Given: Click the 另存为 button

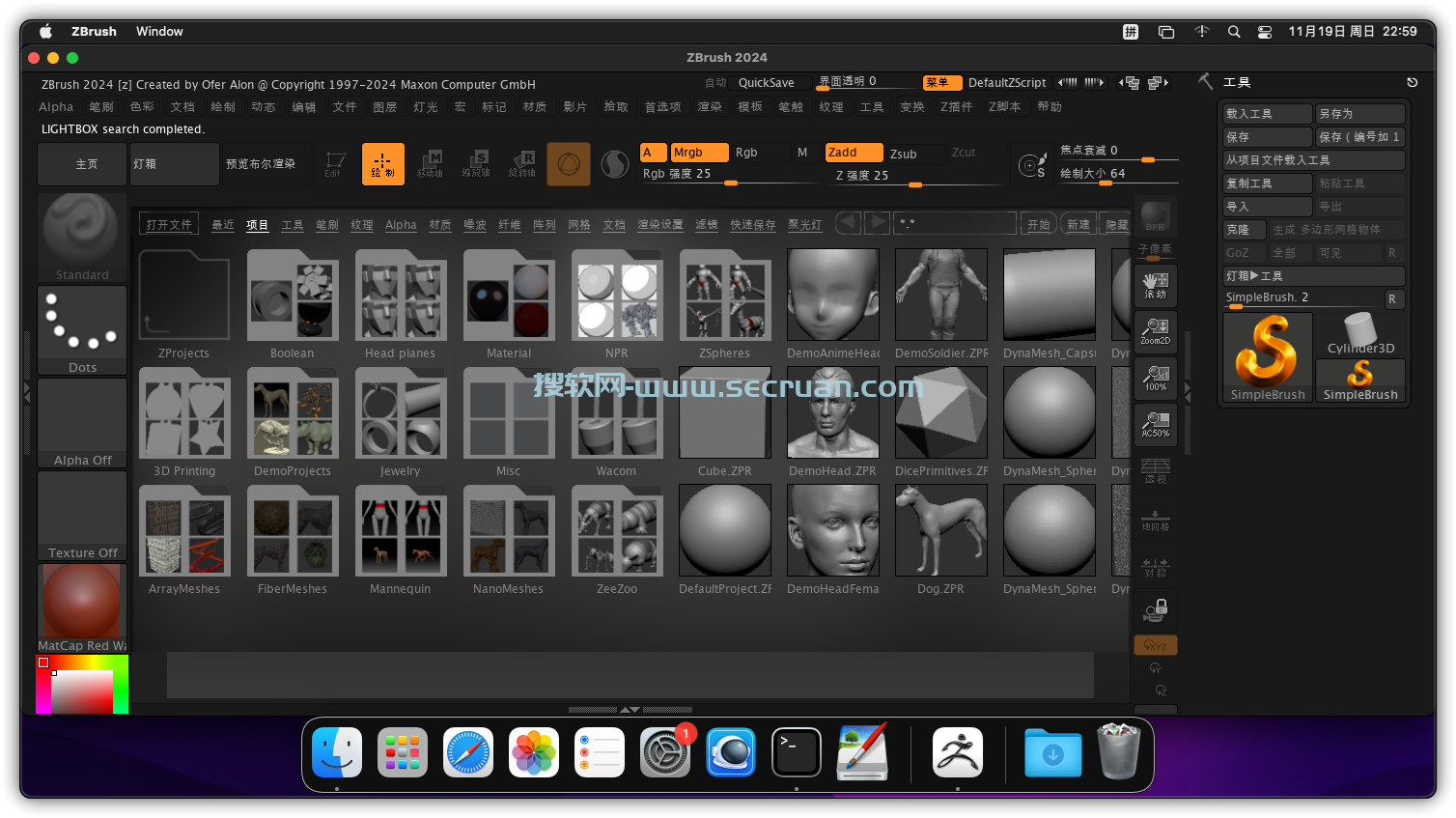Looking at the screenshot, I should pos(1360,114).
